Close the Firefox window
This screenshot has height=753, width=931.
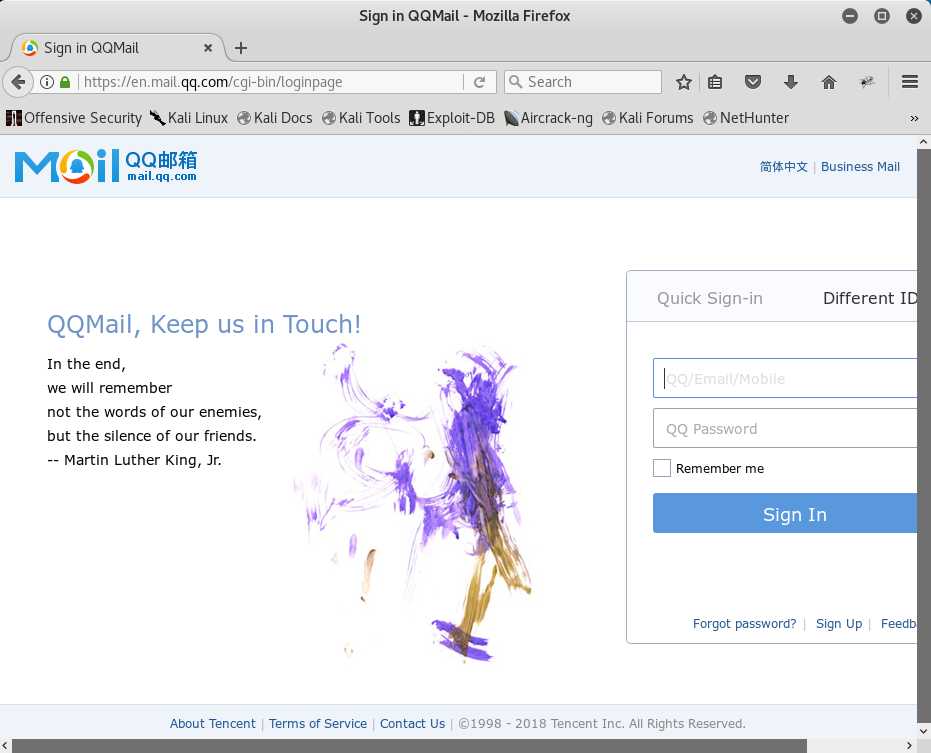[x=914, y=16]
